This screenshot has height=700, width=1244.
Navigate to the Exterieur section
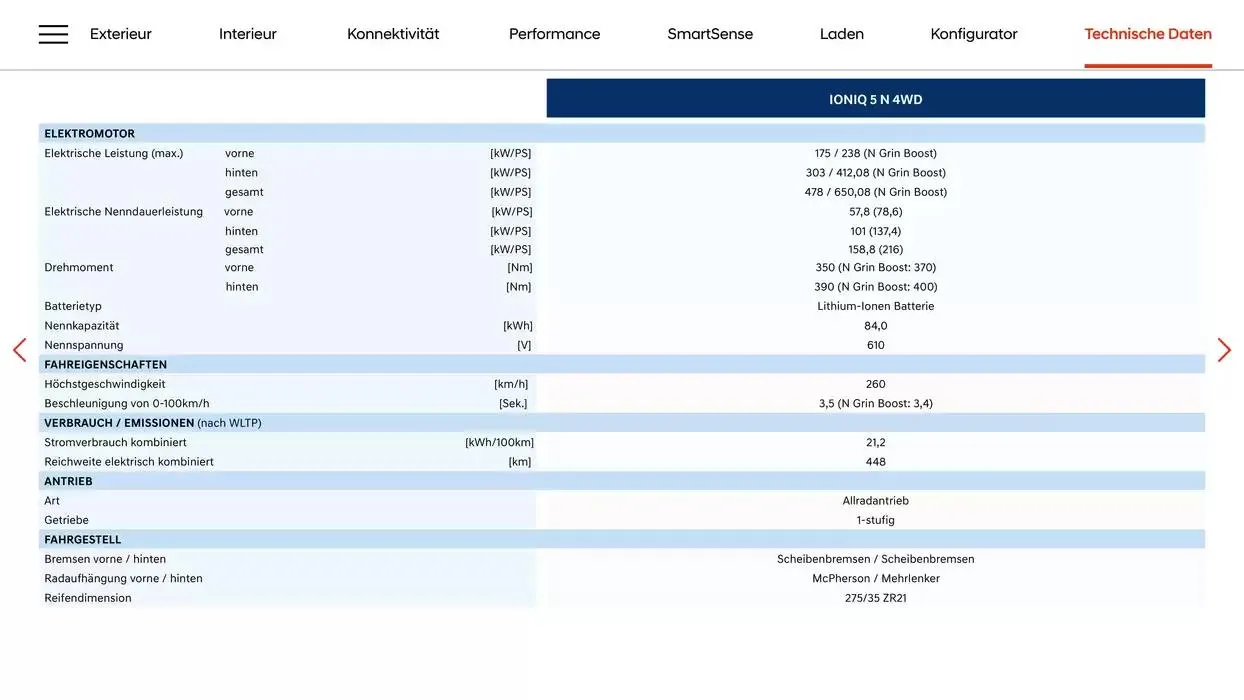[x=120, y=32]
